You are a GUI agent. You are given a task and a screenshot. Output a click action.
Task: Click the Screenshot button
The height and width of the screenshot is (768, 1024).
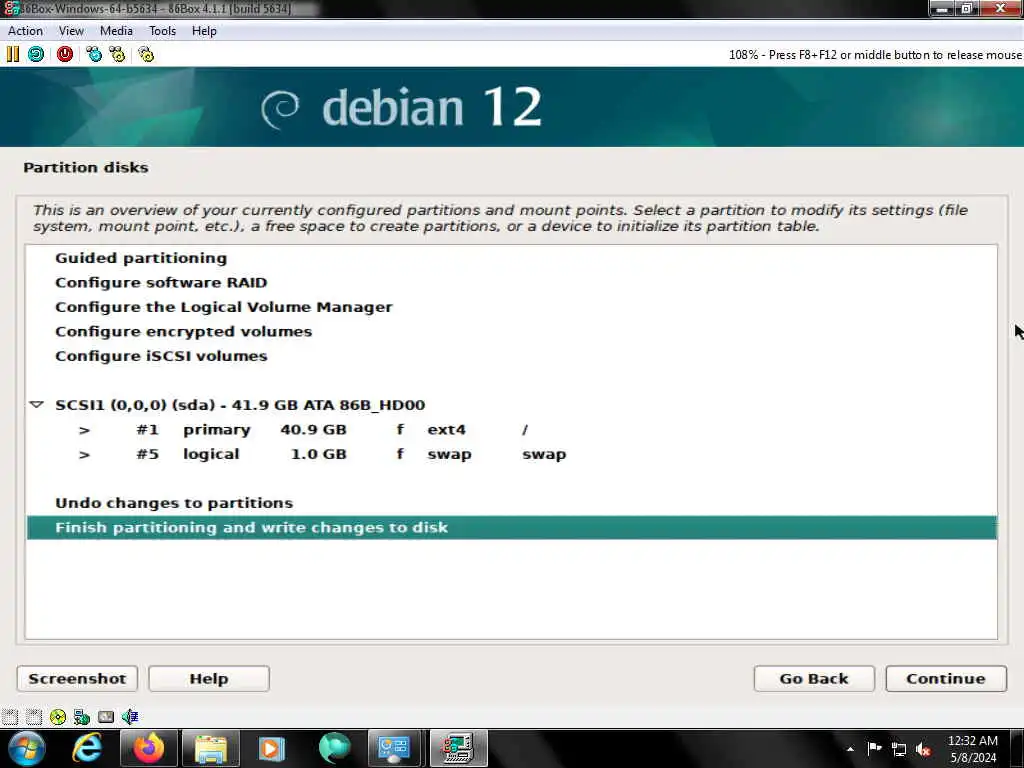point(77,679)
